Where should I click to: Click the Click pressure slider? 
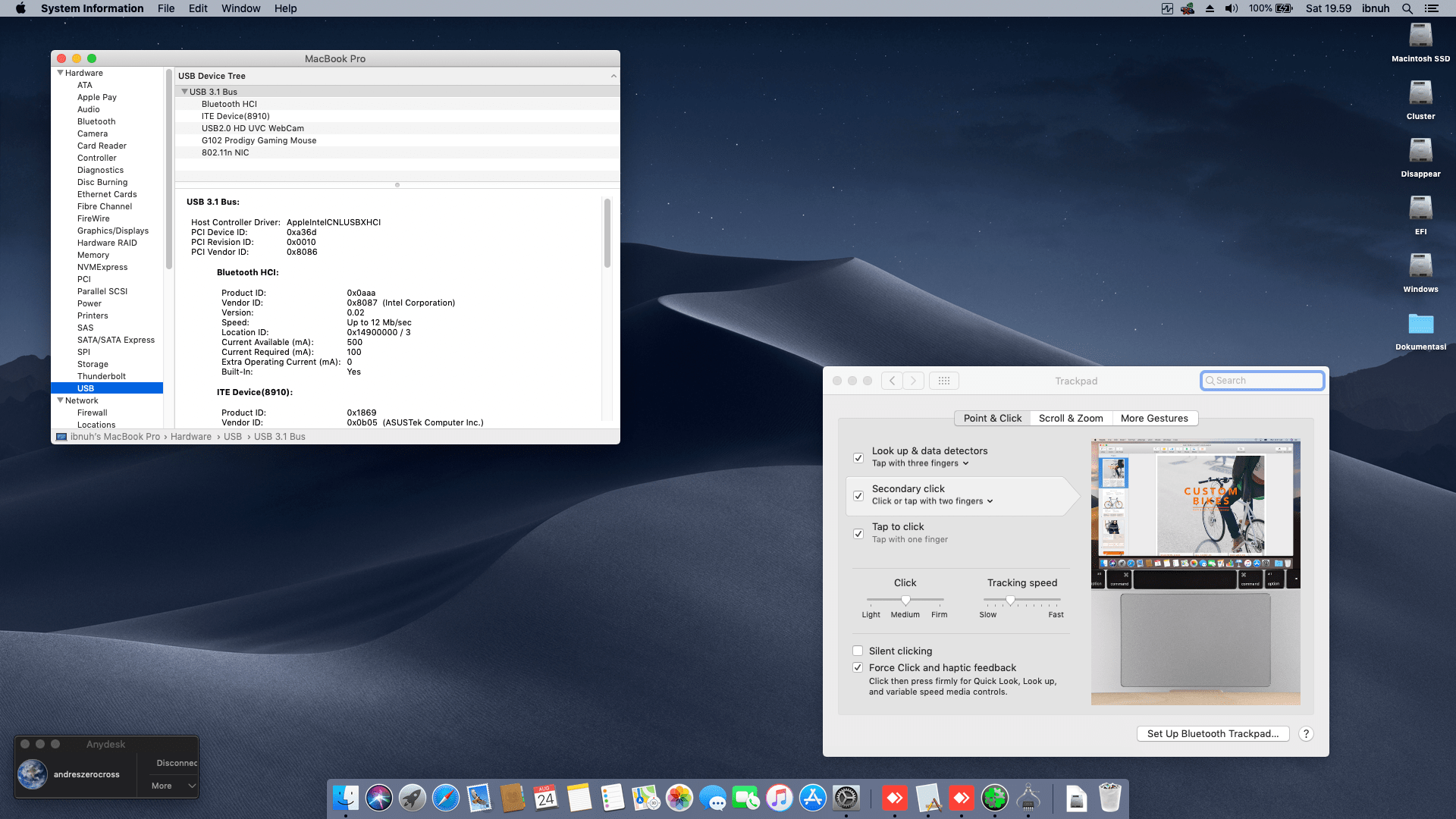click(x=905, y=600)
